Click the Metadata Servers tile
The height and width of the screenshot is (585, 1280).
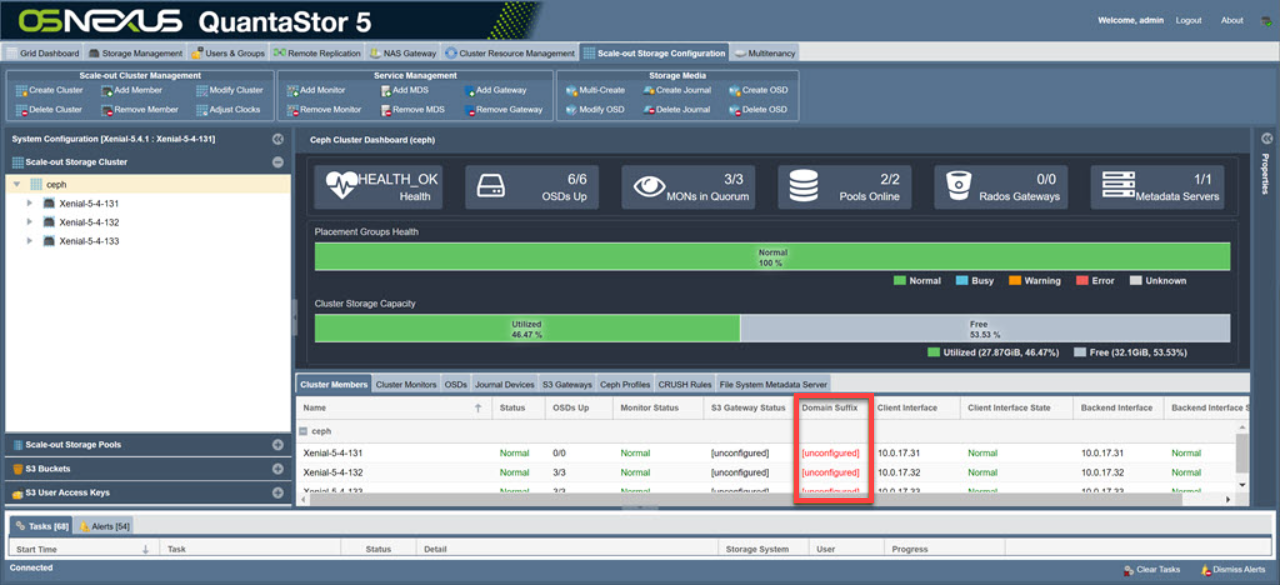pos(1158,187)
